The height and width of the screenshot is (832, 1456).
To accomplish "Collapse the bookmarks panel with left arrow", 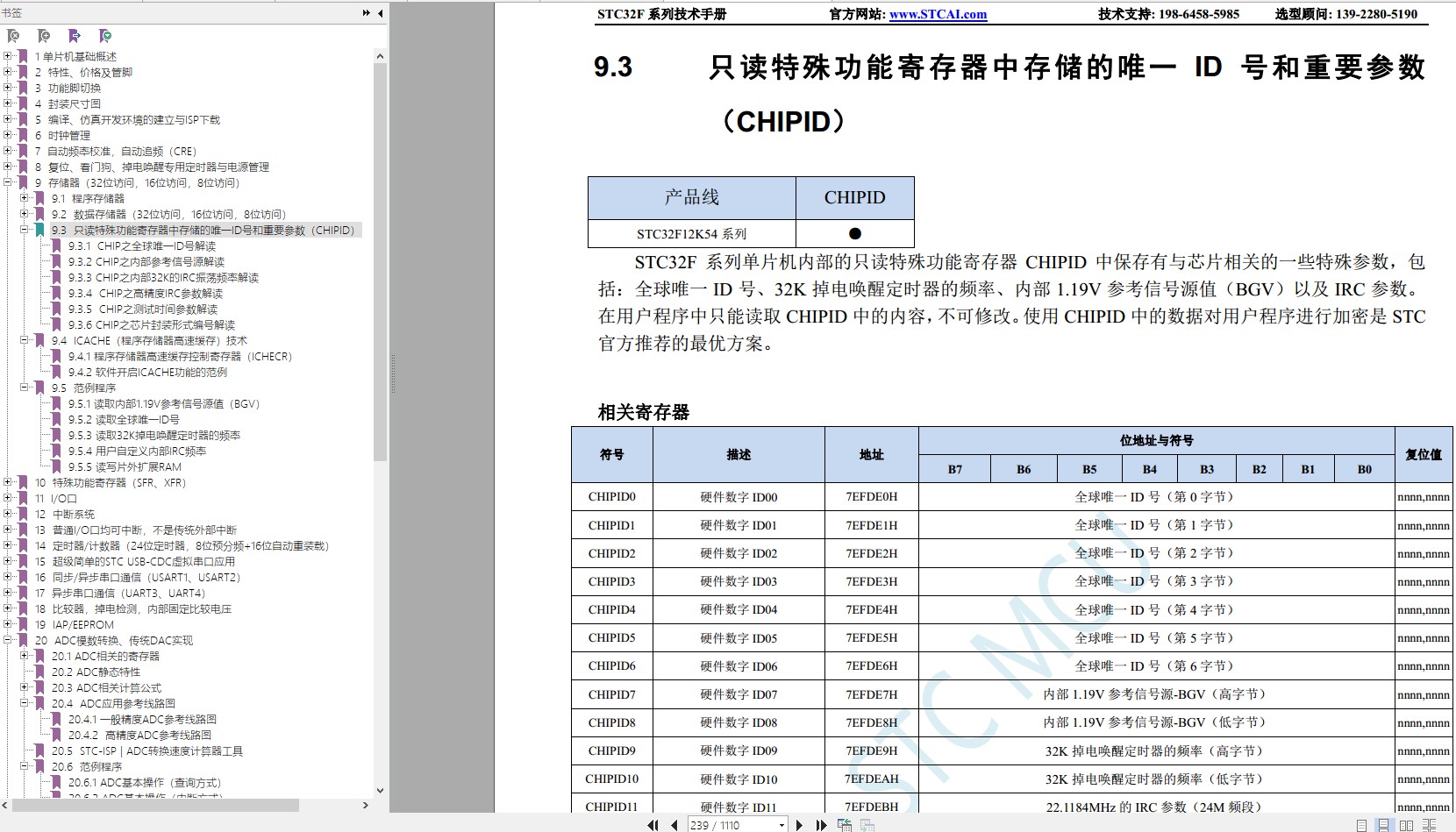I will (380, 13).
